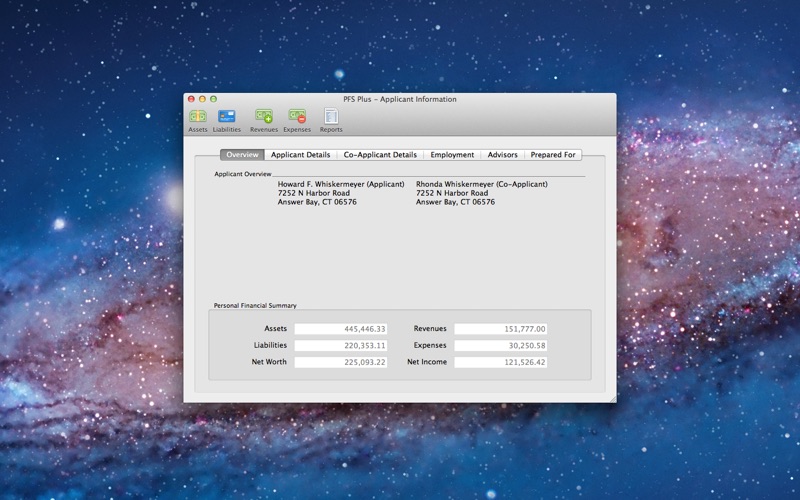Switch to the Prepared For tab
This screenshot has width=800, height=500.
(x=553, y=155)
